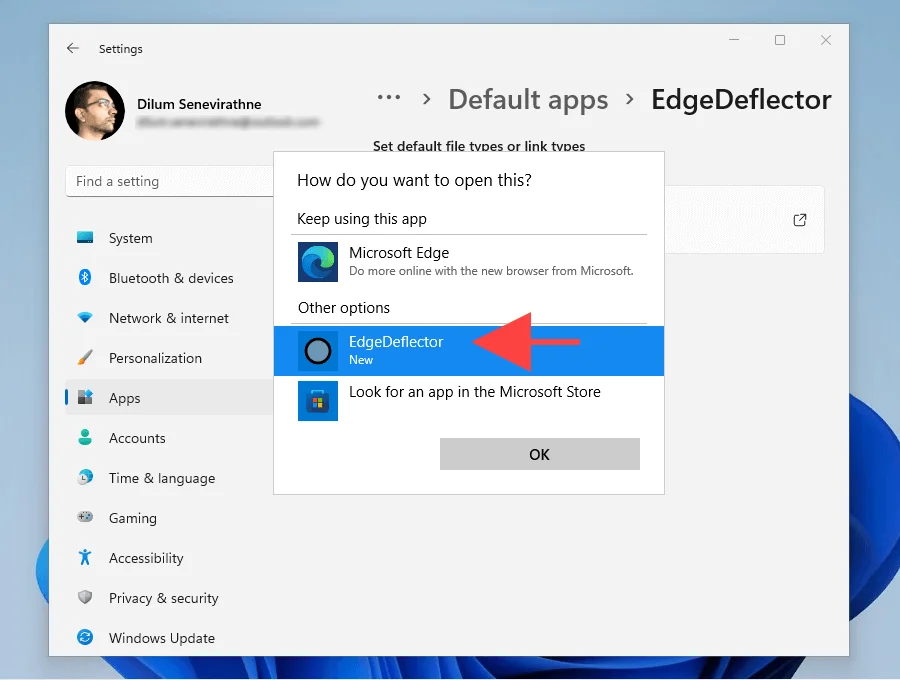Click the Network & internet wifi icon
The image size is (900, 680).
pyautogui.click(x=85, y=317)
